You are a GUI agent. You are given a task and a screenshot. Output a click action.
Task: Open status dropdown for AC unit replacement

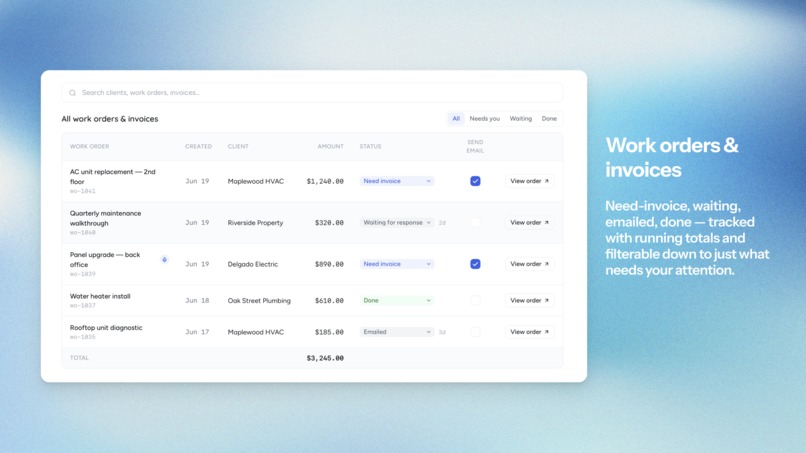coord(397,181)
